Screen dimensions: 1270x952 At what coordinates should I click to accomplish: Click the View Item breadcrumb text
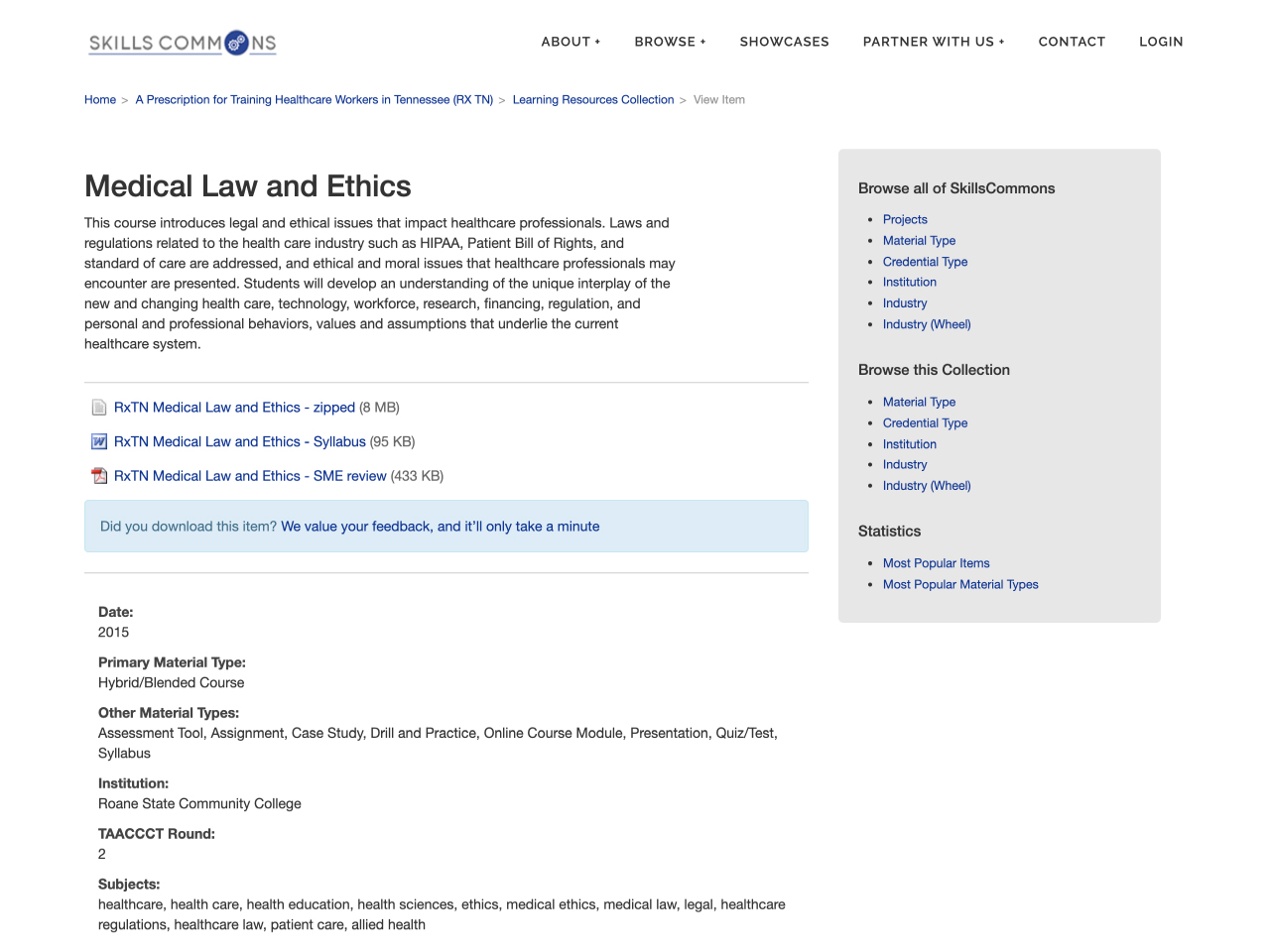click(719, 100)
